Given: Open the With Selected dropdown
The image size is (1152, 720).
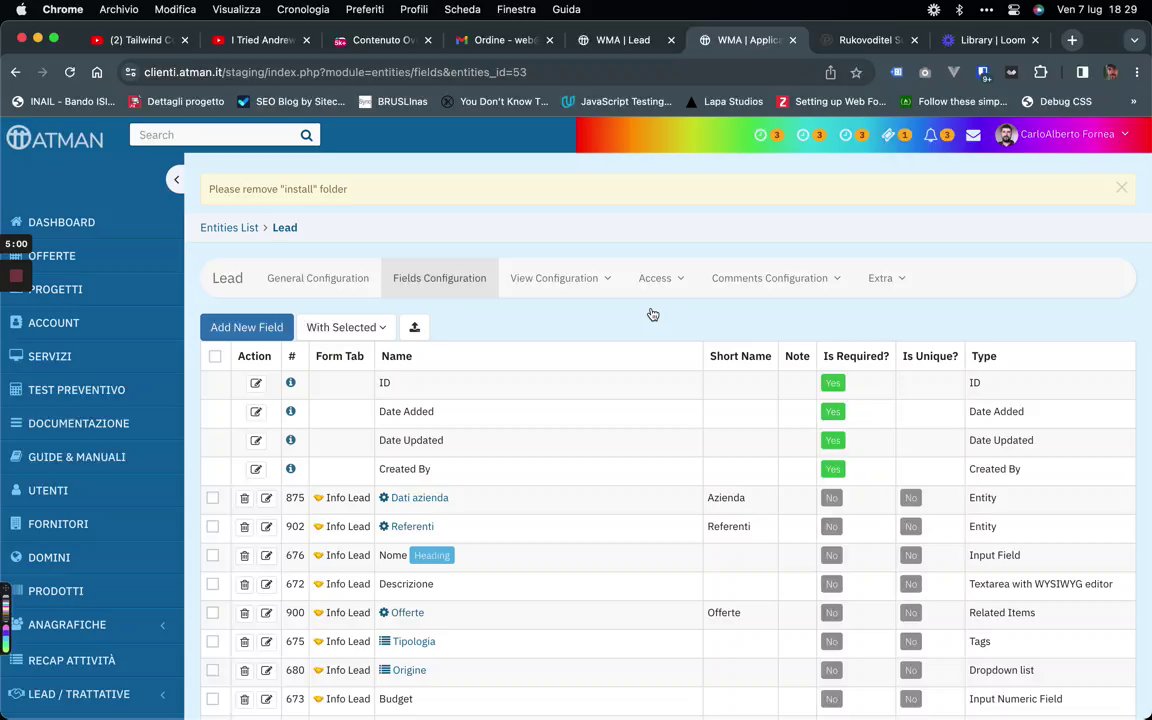Looking at the screenshot, I should point(346,328).
